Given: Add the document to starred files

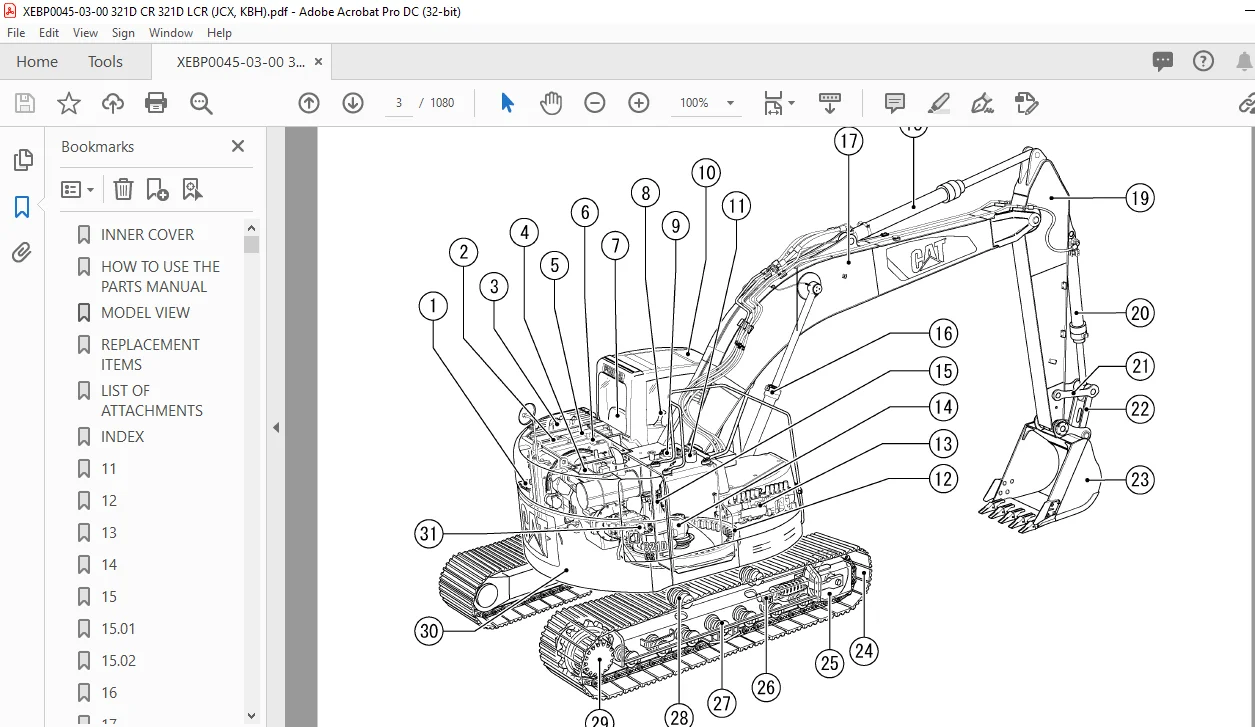Looking at the screenshot, I should (69, 103).
